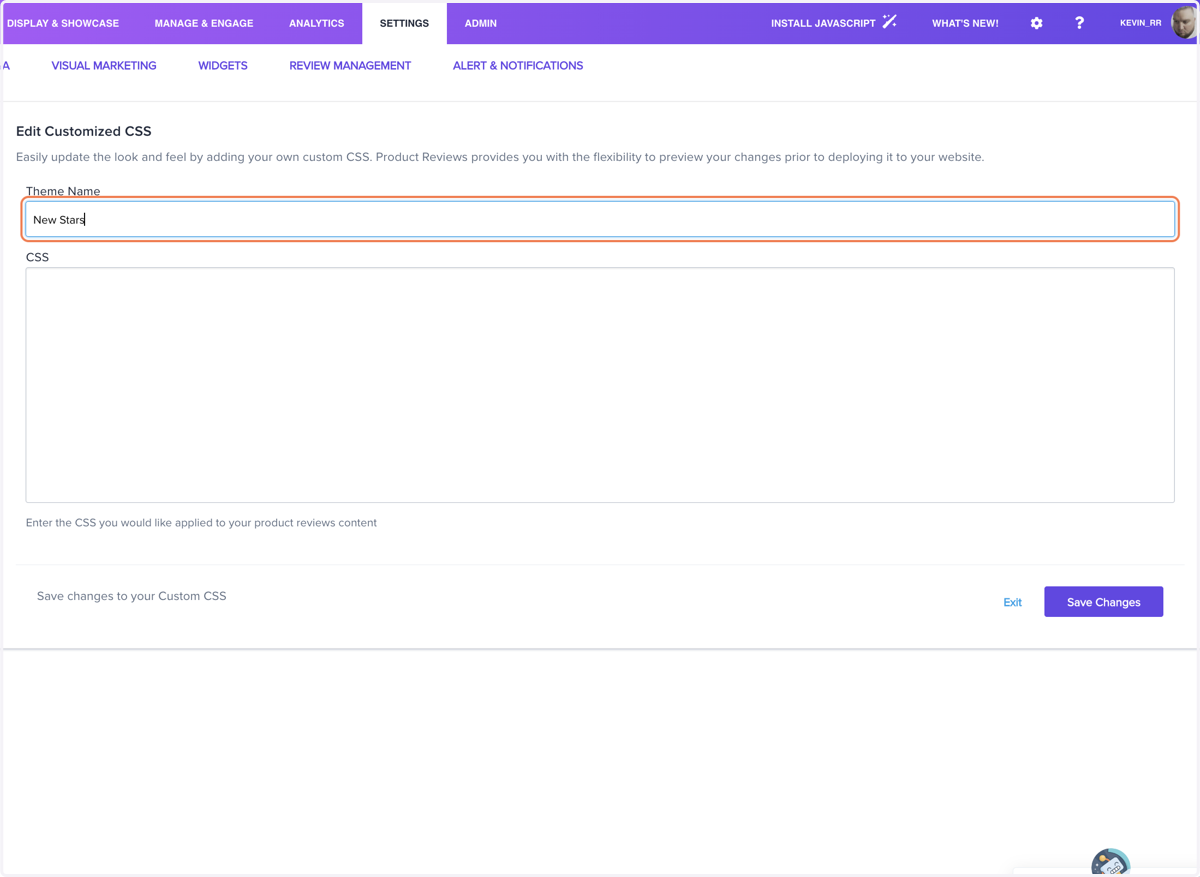1200x877 pixels.
Task: Click the KEVIN_RR username text
Action: click(1141, 23)
